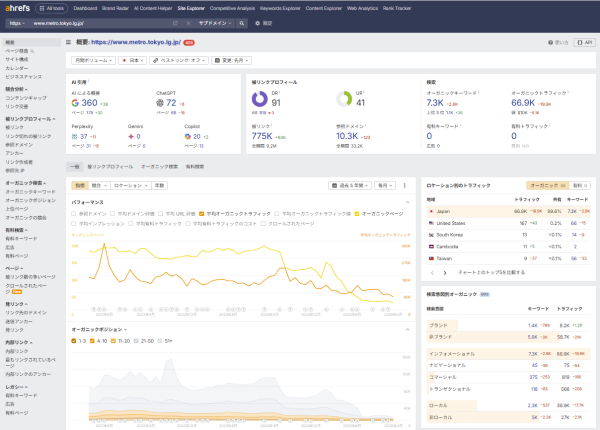The width and height of the screenshot is (600, 430).
Task: Click the API button at top right
Action: [x=585, y=43]
